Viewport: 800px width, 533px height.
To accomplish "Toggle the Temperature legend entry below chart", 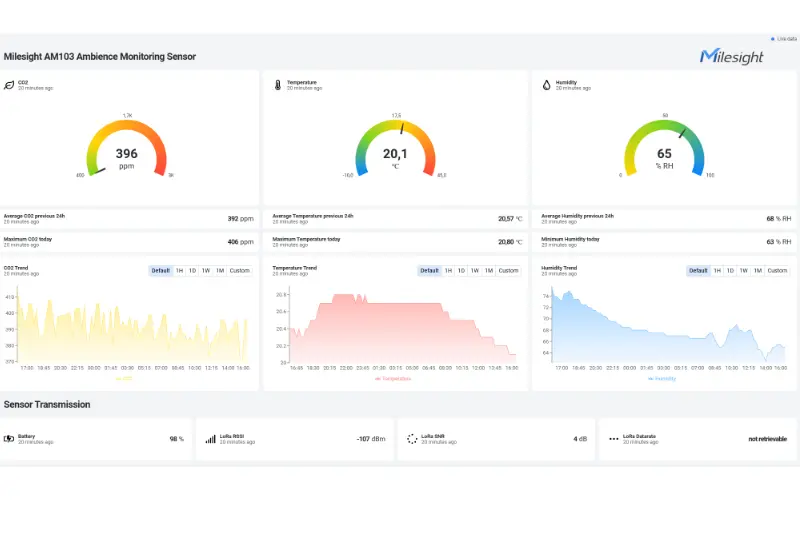I will (393, 378).
